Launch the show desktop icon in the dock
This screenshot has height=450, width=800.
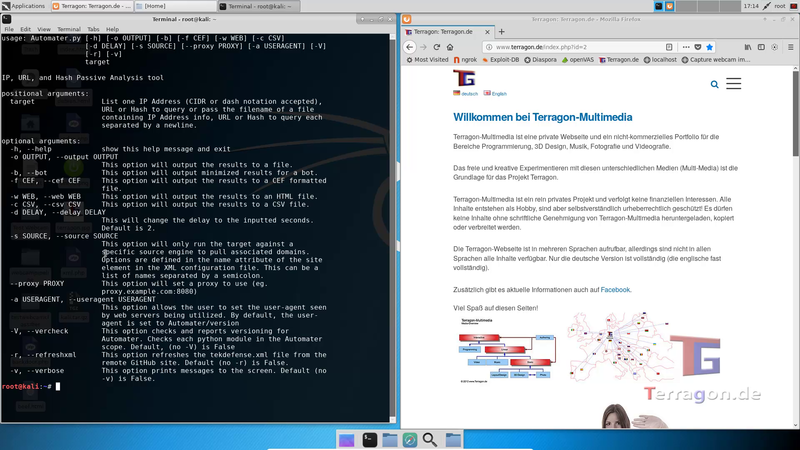(346, 440)
